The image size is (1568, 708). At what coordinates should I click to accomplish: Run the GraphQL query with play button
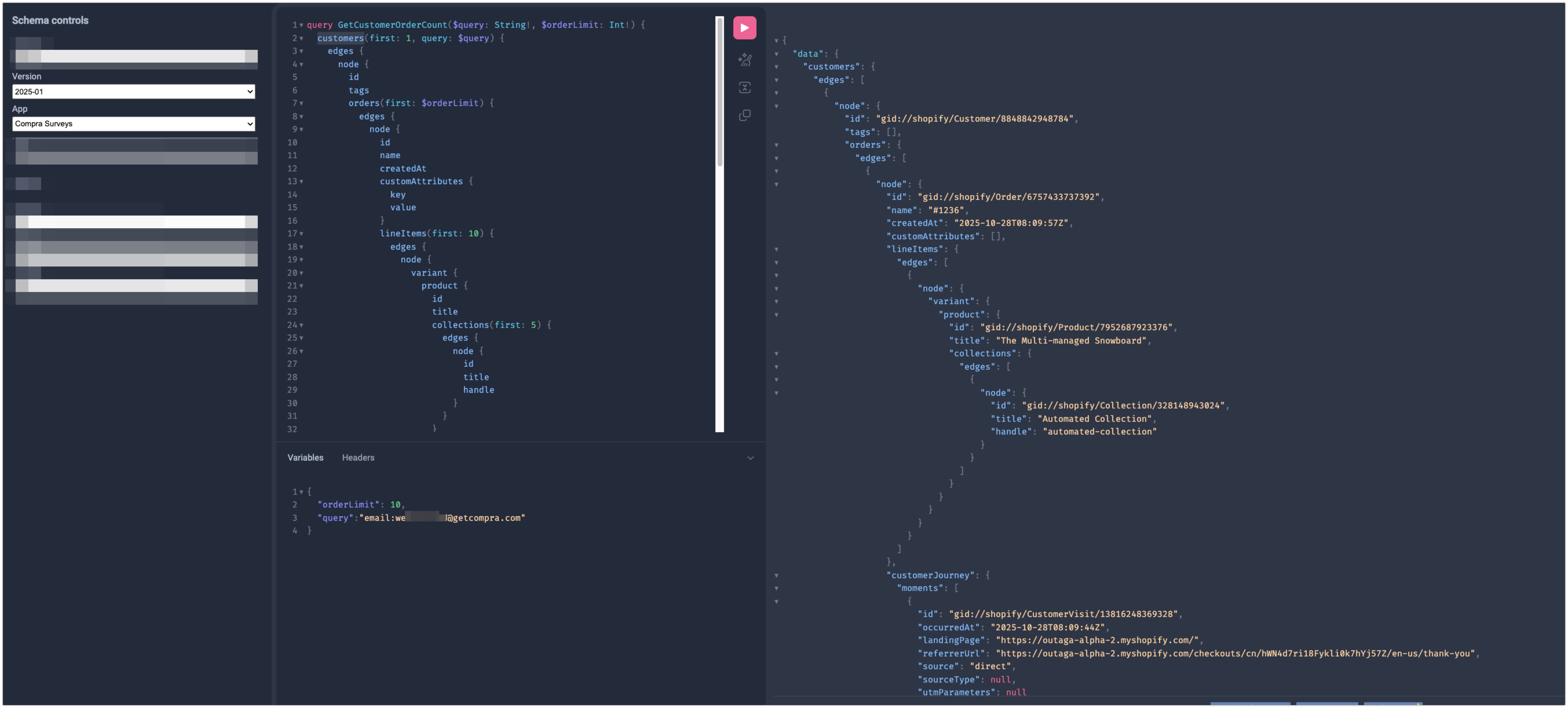(744, 28)
